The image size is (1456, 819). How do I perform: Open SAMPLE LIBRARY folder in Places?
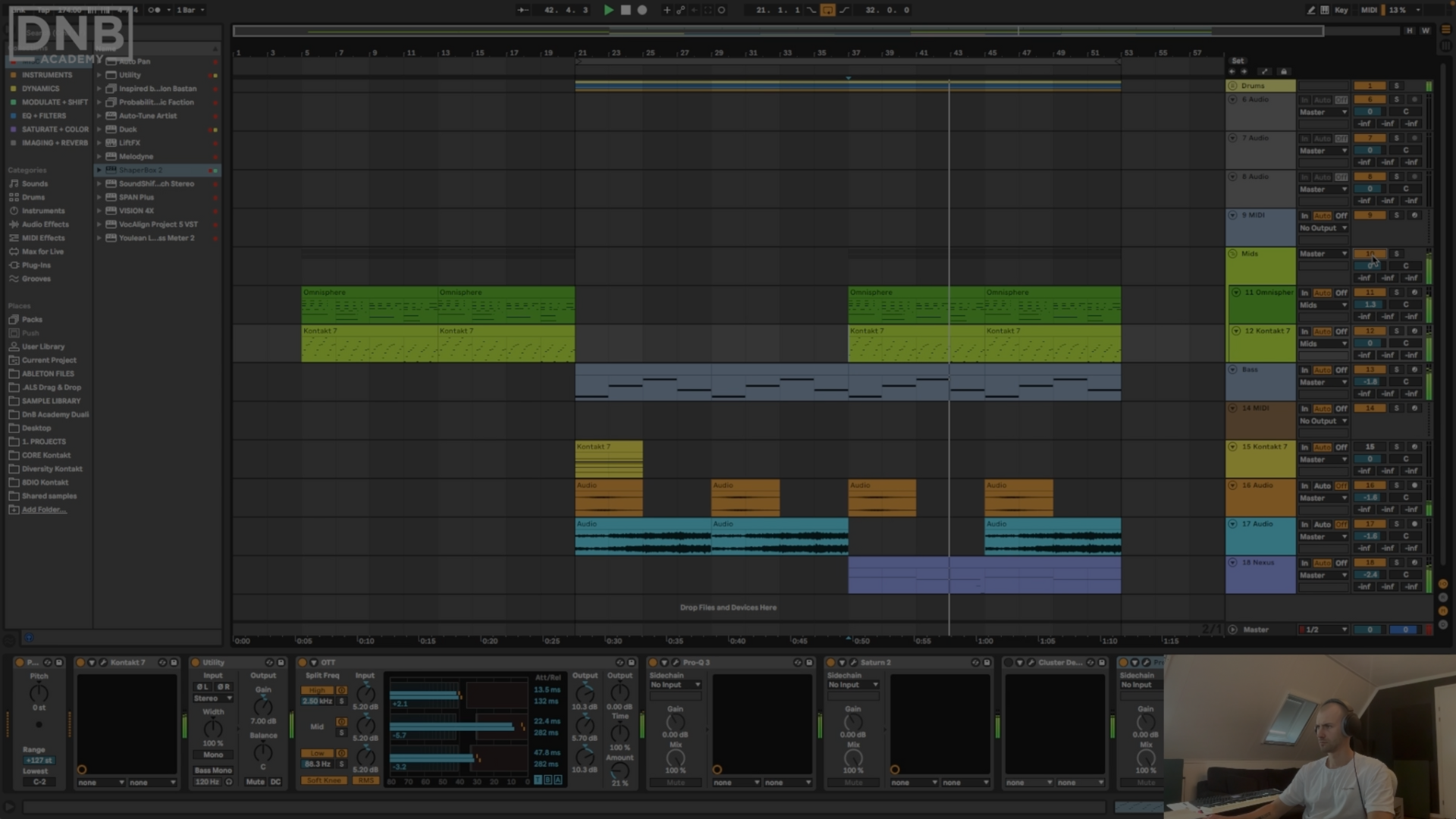[51, 401]
